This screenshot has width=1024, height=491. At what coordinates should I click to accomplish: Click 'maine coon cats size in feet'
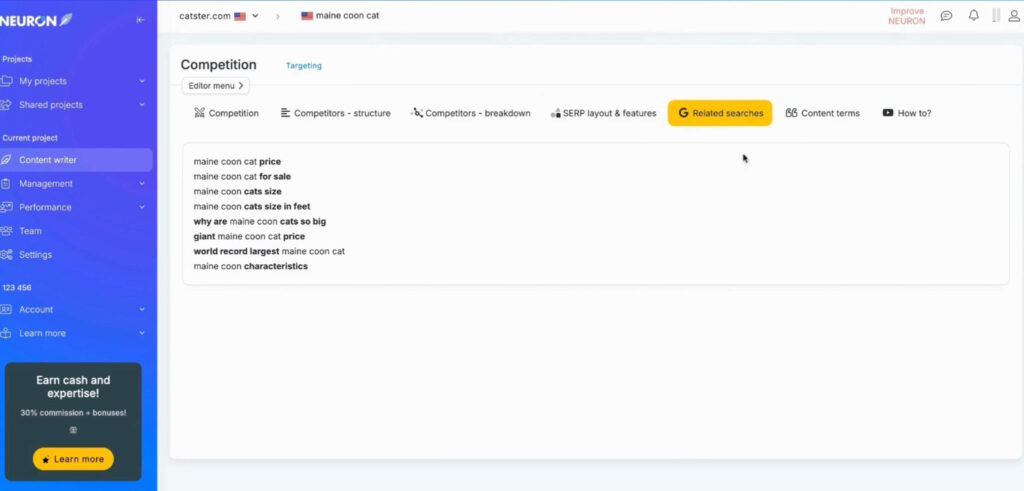[252, 206]
